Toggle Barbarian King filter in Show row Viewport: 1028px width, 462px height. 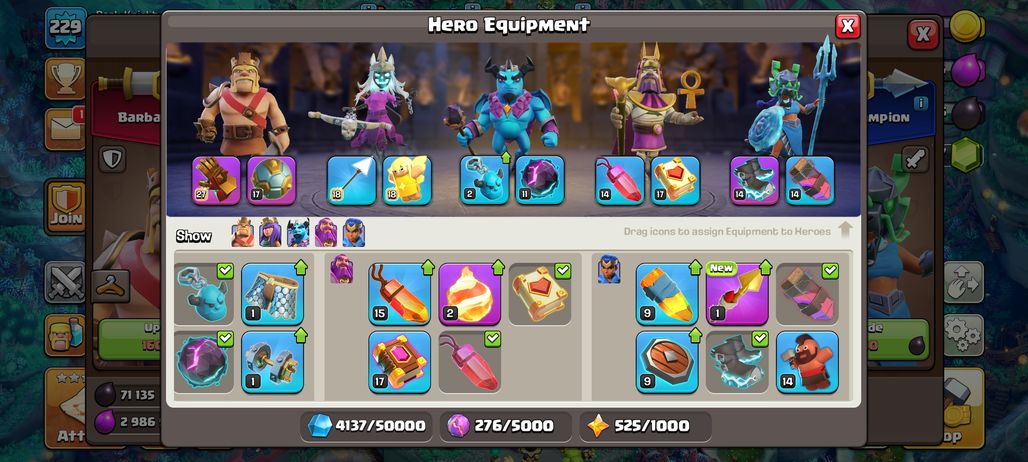click(243, 233)
